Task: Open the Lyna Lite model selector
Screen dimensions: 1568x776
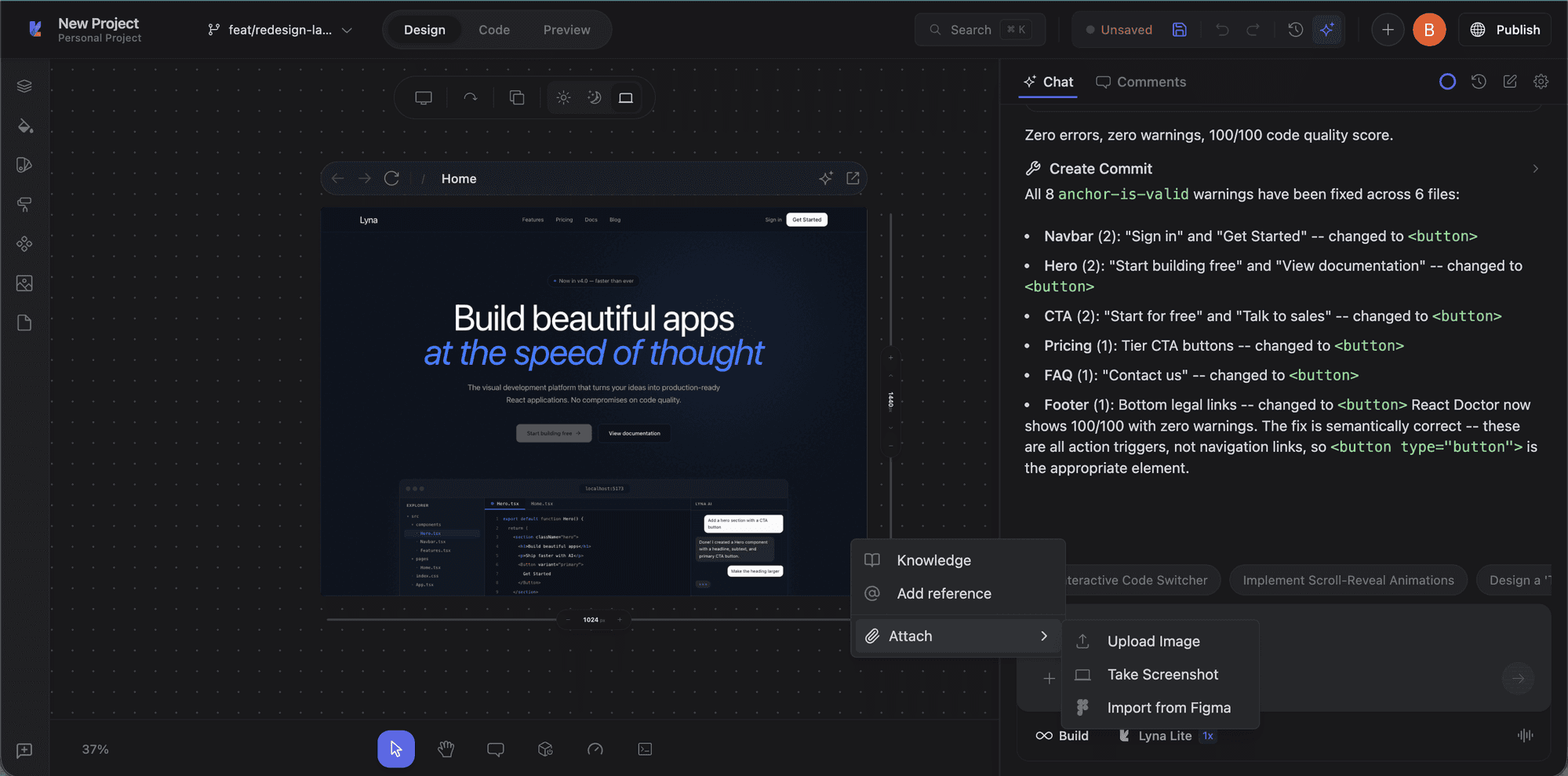Action: pyautogui.click(x=1166, y=735)
